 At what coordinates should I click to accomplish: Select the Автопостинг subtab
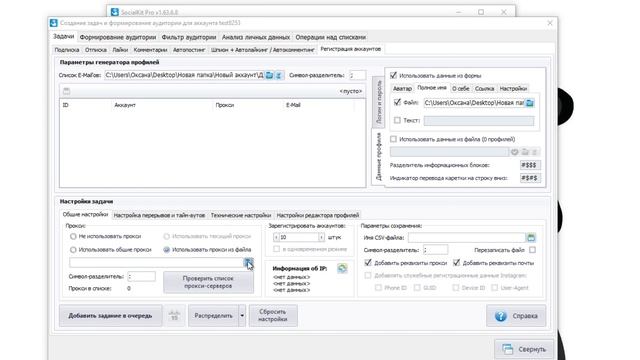click(x=189, y=50)
